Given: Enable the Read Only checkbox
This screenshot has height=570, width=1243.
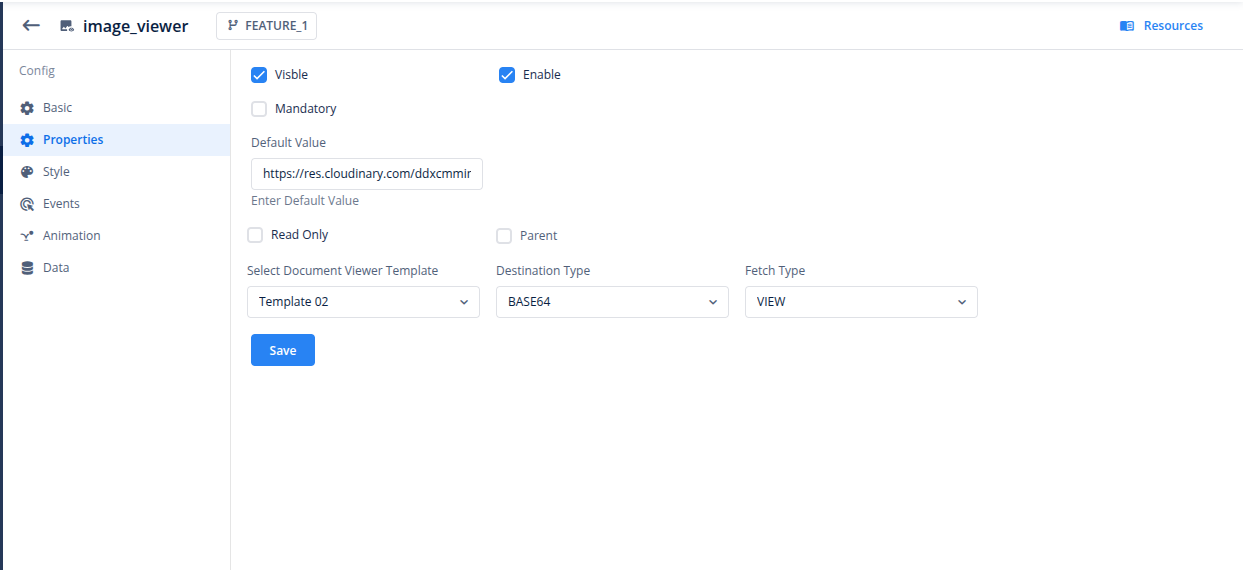Looking at the screenshot, I should (x=255, y=235).
